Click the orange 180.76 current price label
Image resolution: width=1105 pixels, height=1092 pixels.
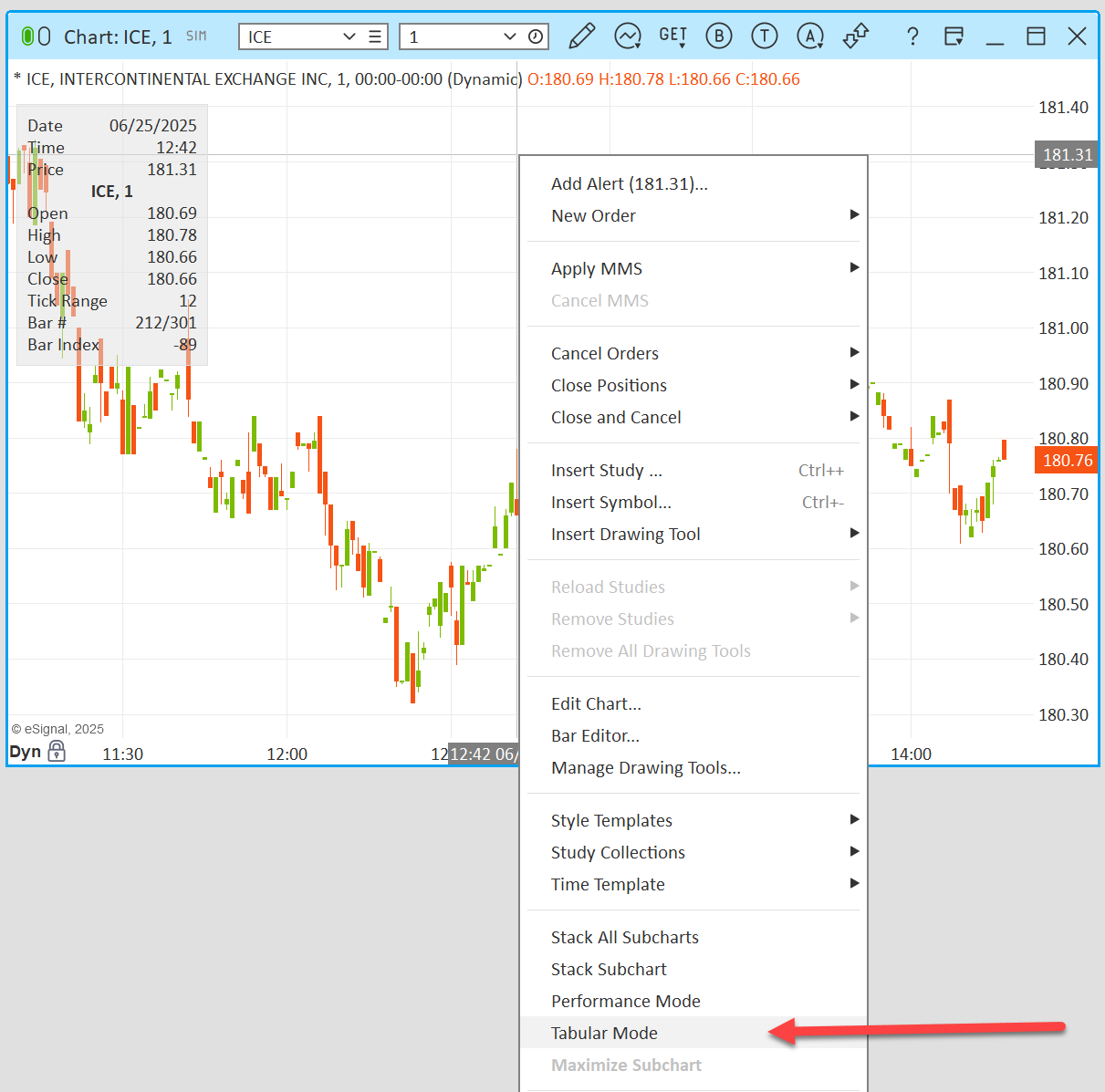1066,461
